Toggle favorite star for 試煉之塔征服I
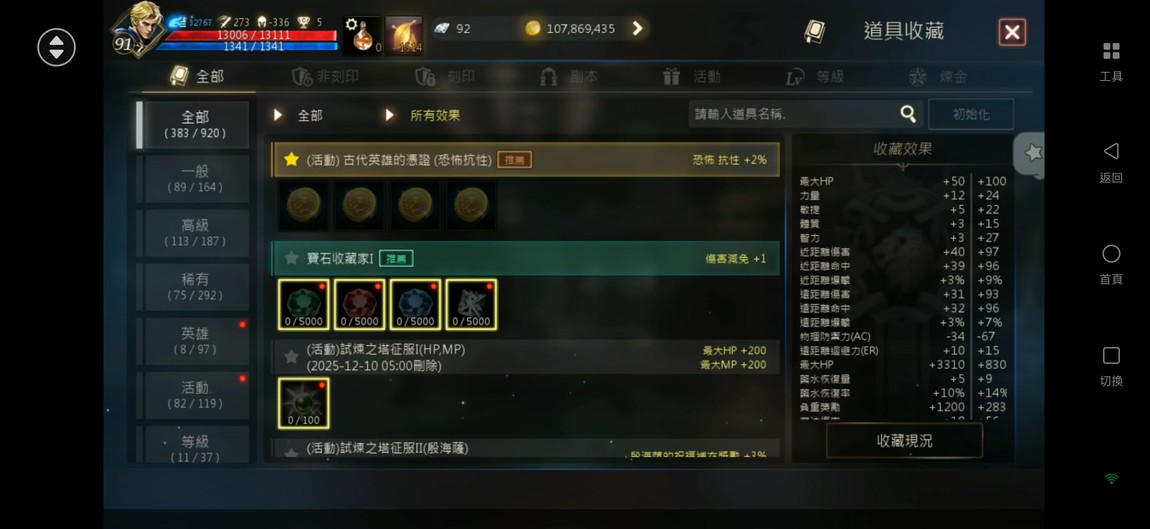Image resolution: width=1150 pixels, height=529 pixels. coord(291,357)
